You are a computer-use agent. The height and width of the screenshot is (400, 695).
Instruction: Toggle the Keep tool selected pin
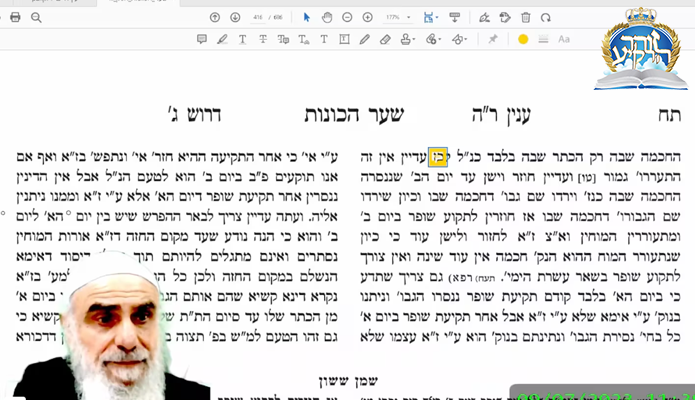point(492,40)
